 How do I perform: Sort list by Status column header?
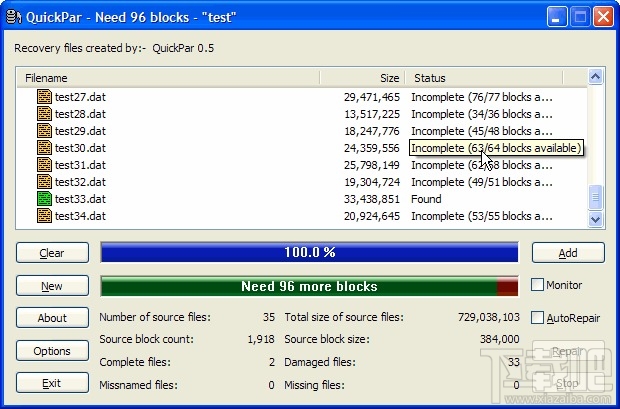(484, 78)
